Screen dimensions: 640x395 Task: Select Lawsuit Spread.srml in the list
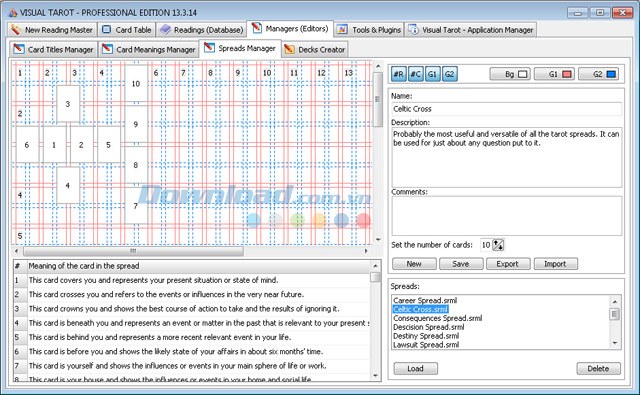click(x=426, y=345)
